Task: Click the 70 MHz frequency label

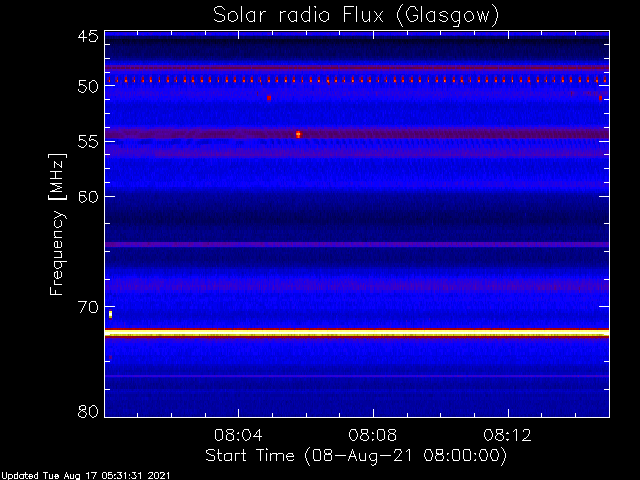Action: pyautogui.click(x=88, y=307)
